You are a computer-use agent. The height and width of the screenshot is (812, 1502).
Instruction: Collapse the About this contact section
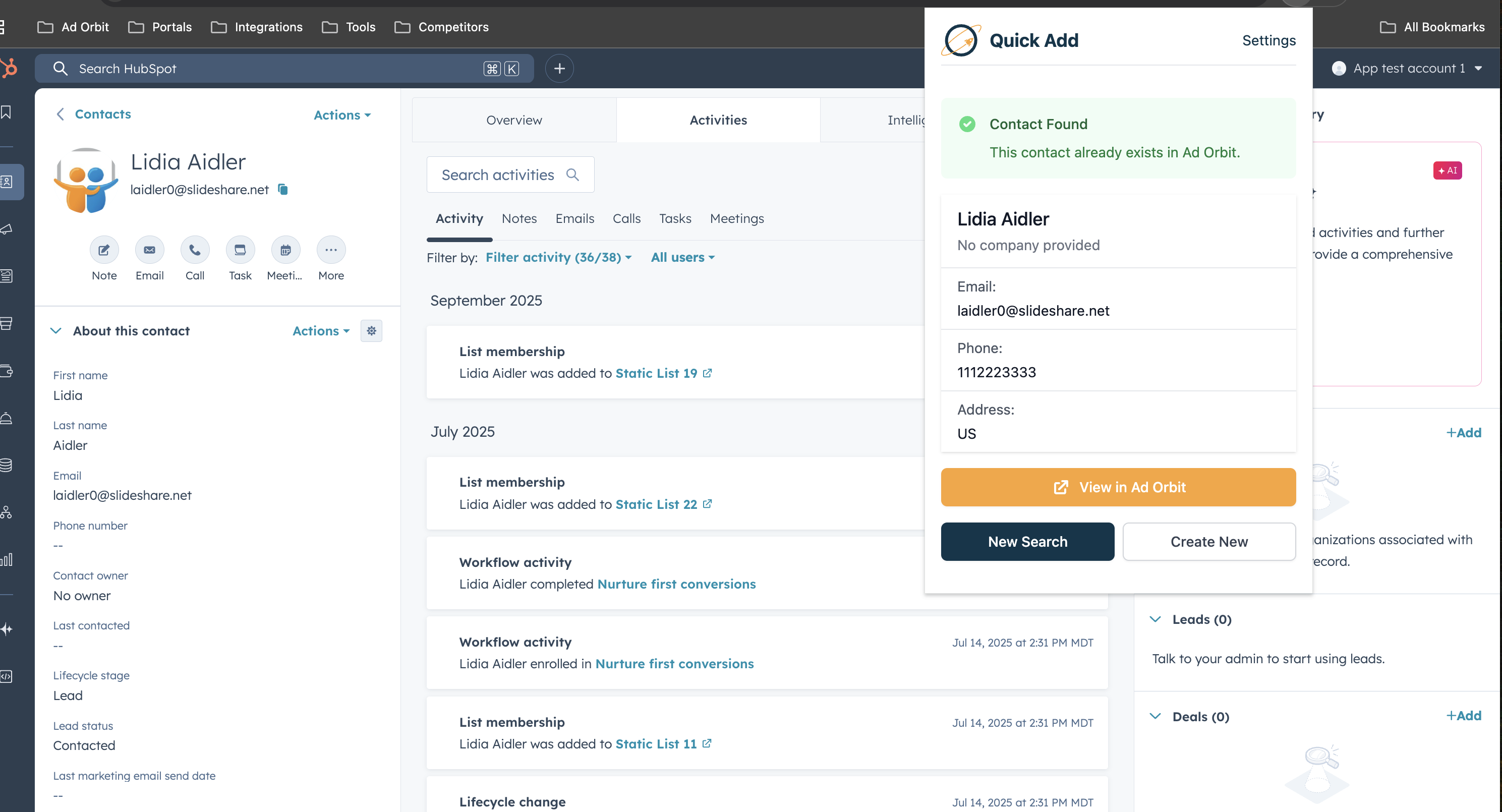(56, 331)
